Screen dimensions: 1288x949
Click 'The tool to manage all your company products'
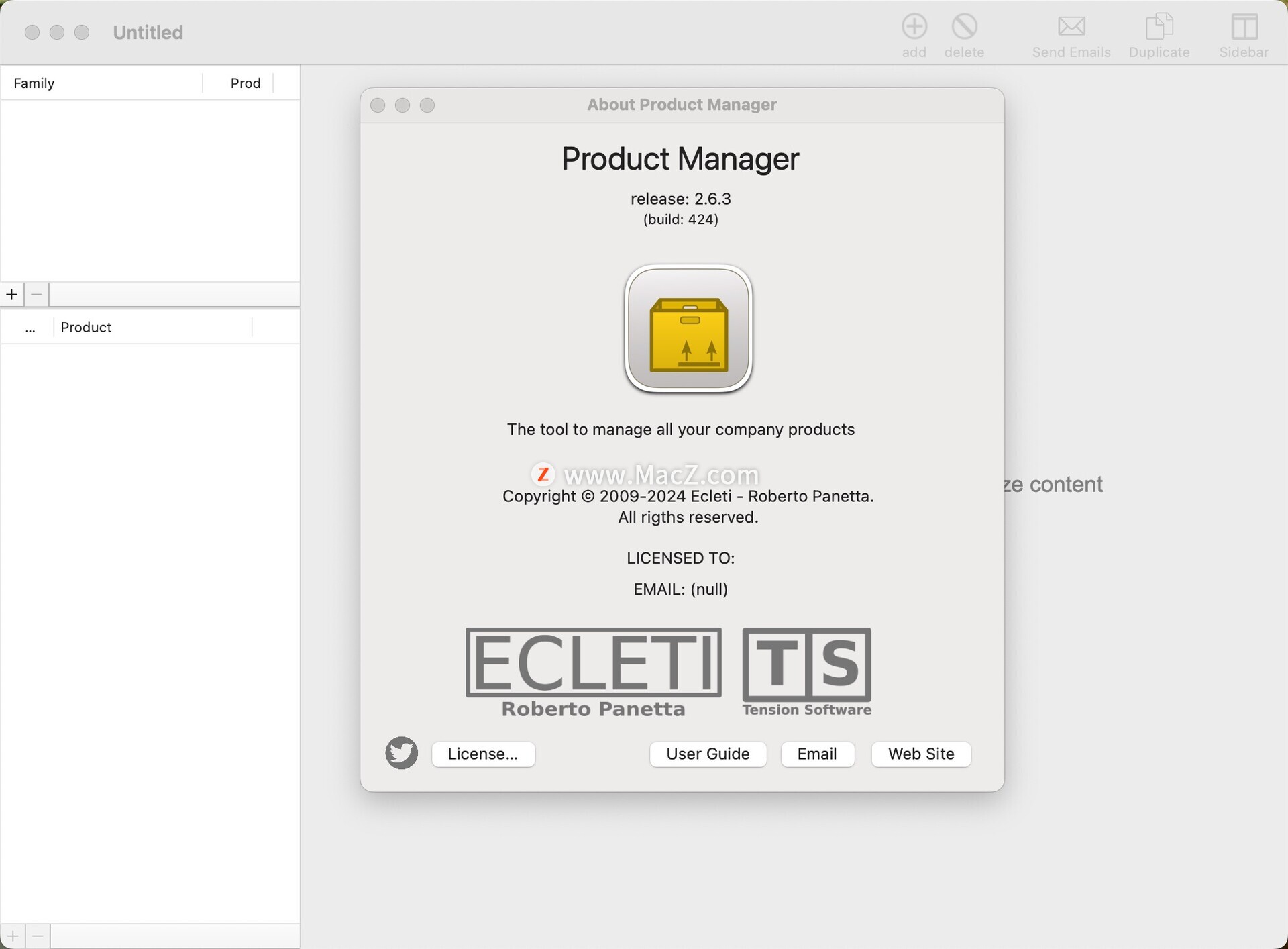point(681,430)
